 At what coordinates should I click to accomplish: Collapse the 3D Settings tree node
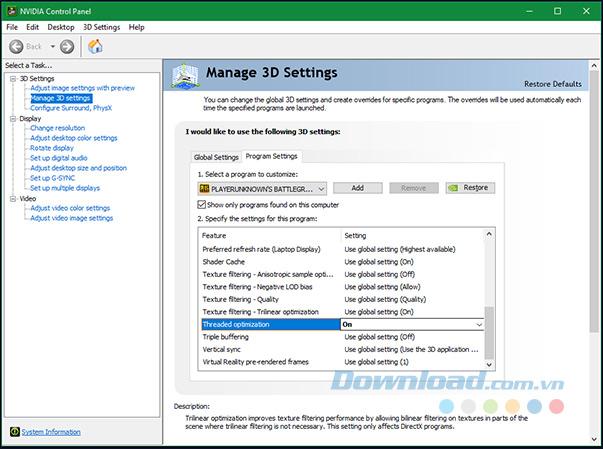tap(12, 79)
